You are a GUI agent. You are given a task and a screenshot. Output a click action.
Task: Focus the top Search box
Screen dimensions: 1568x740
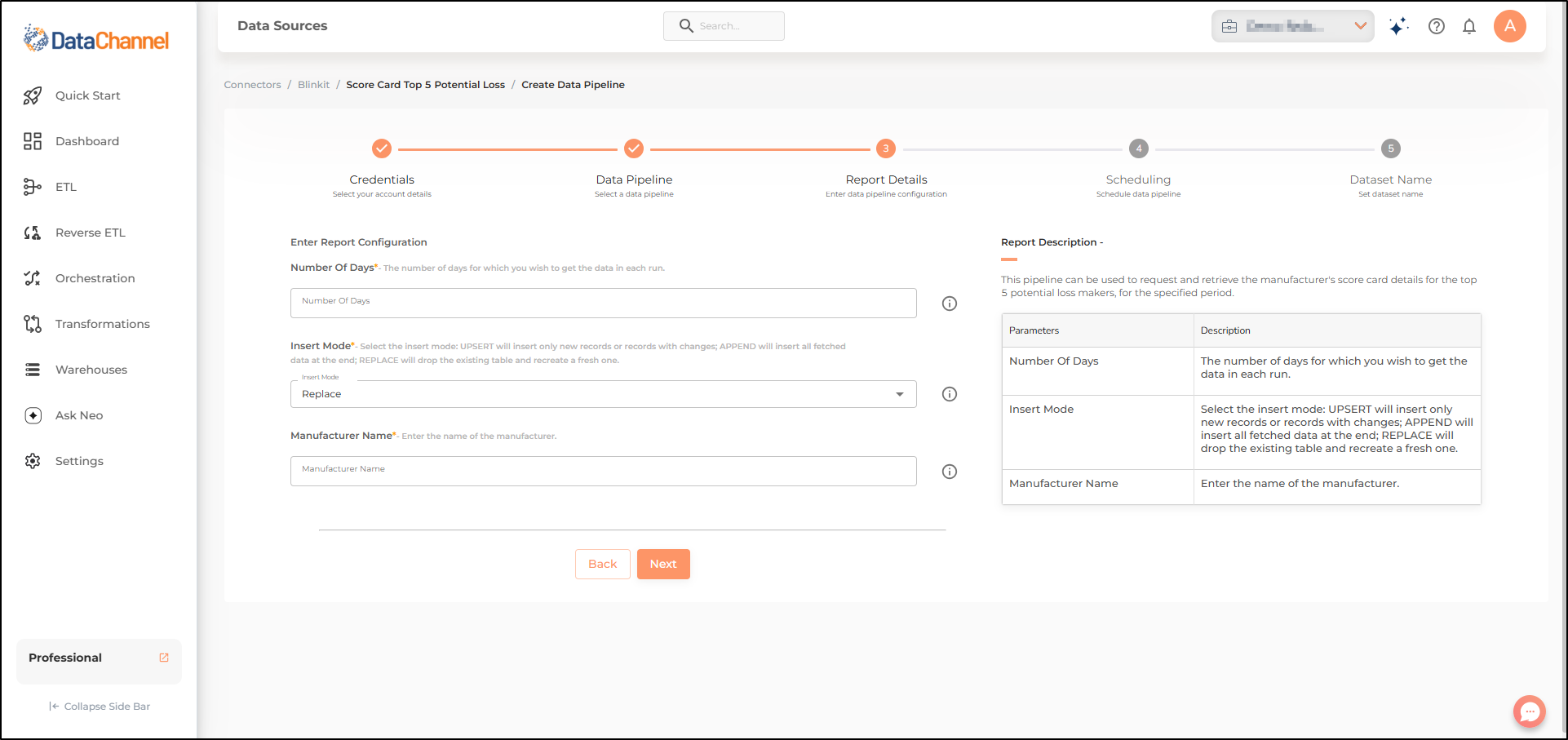(x=724, y=26)
